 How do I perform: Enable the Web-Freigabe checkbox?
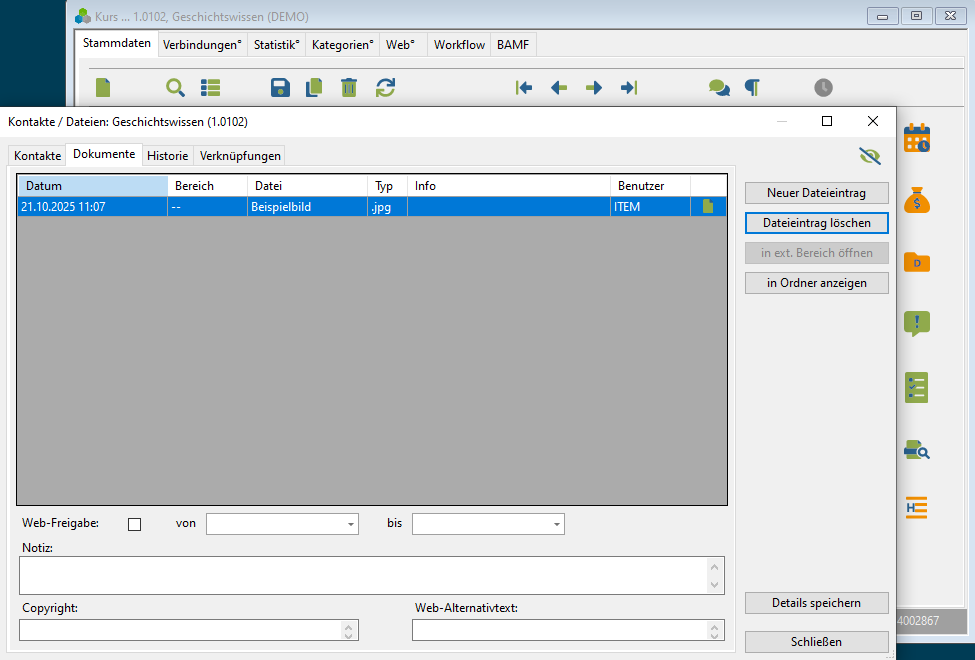click(x=134, y=524)
